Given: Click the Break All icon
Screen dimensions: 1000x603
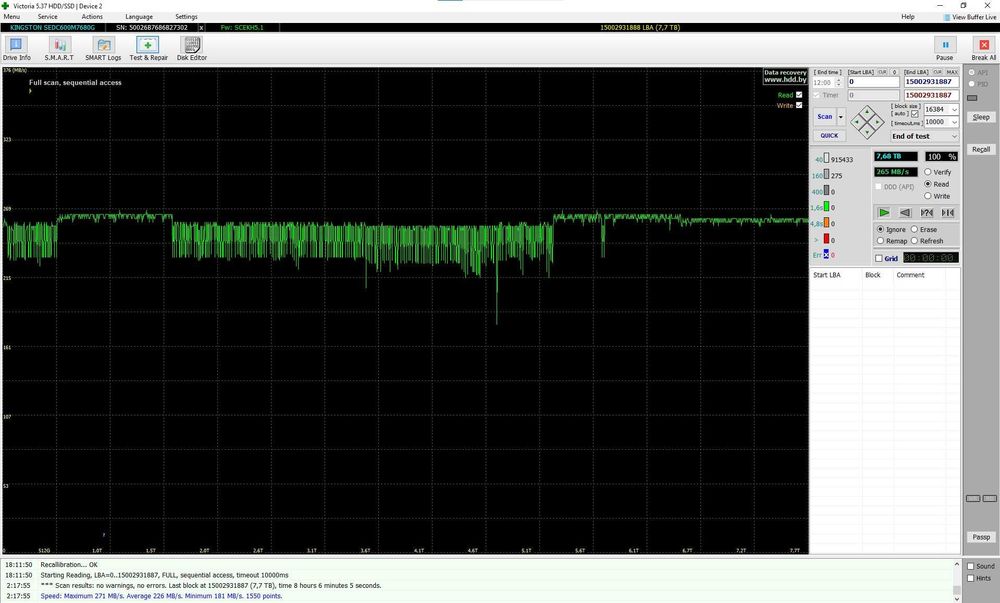Looking at the screenshot, I should coord(984,45).
